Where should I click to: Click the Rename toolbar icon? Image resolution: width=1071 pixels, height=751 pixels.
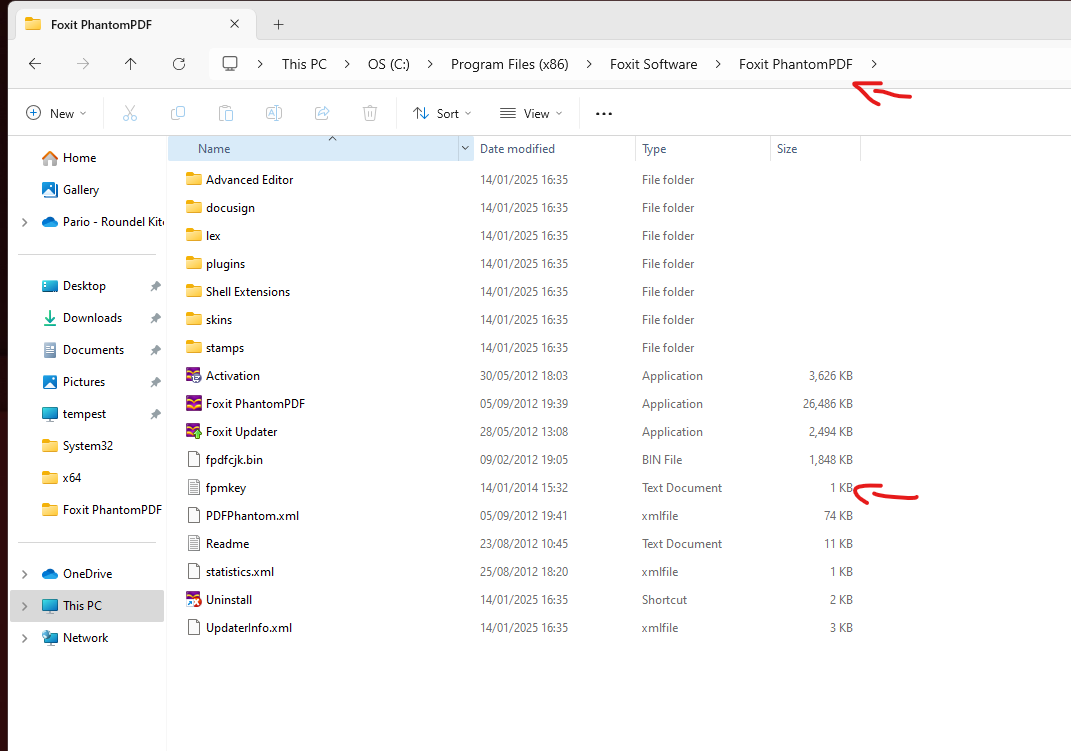(274, 113)
